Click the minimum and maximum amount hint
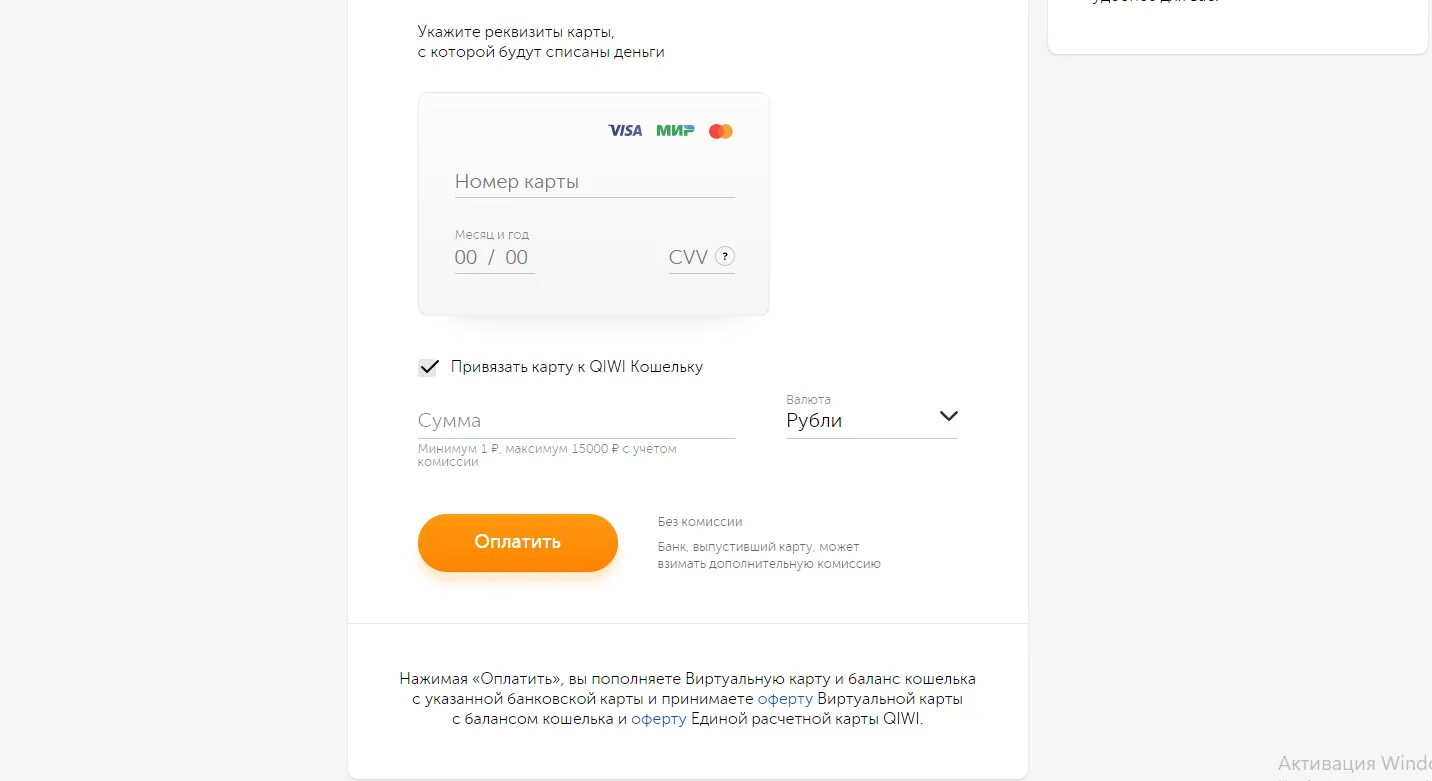The image size is (1432, 781). click(547, 455)
